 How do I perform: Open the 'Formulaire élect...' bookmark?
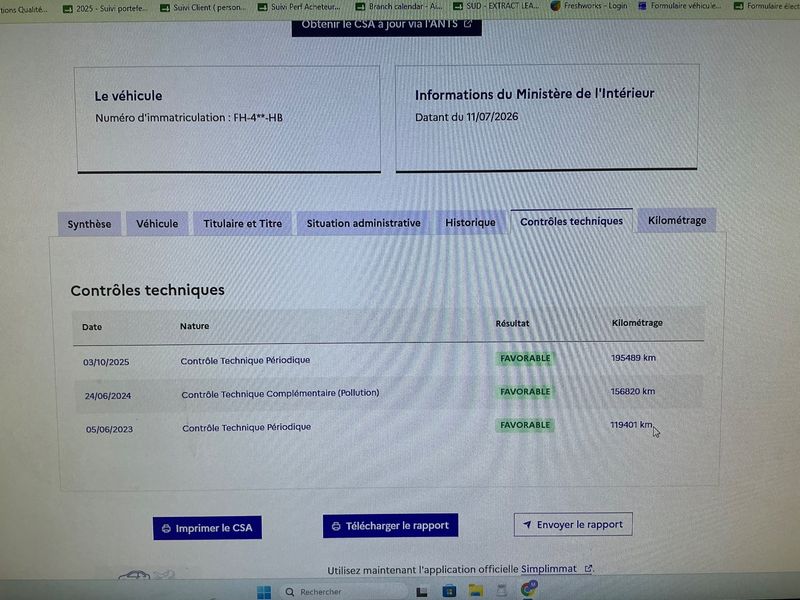click(x=766, y=6)
